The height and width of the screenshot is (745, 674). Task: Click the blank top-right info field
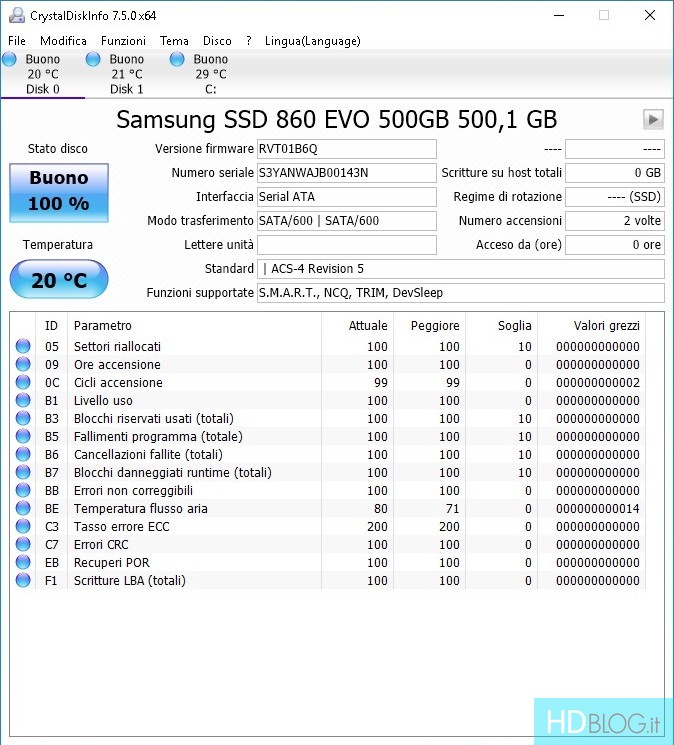(615, 149)
